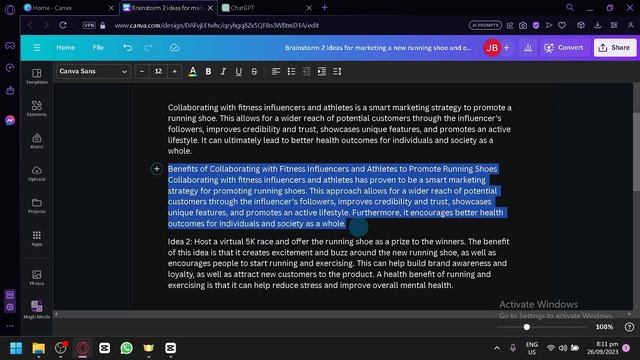Viewport: 640px width, 360px height.
Task: Toggle italic formatting
Action: click(223, 72)
